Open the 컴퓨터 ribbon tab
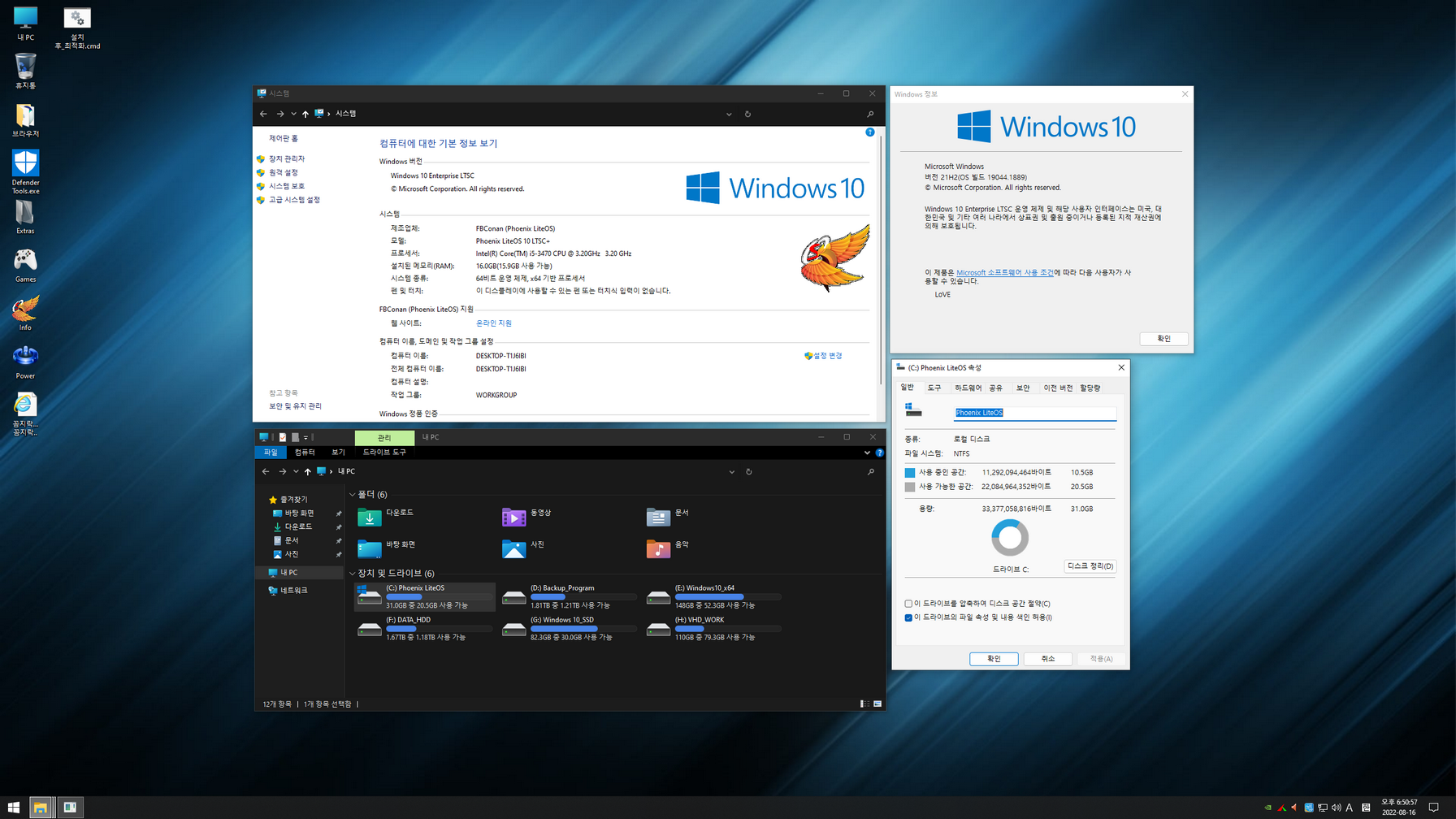Image resolution: width=1456 pixels, height=819 pixels. pos(305,453)
